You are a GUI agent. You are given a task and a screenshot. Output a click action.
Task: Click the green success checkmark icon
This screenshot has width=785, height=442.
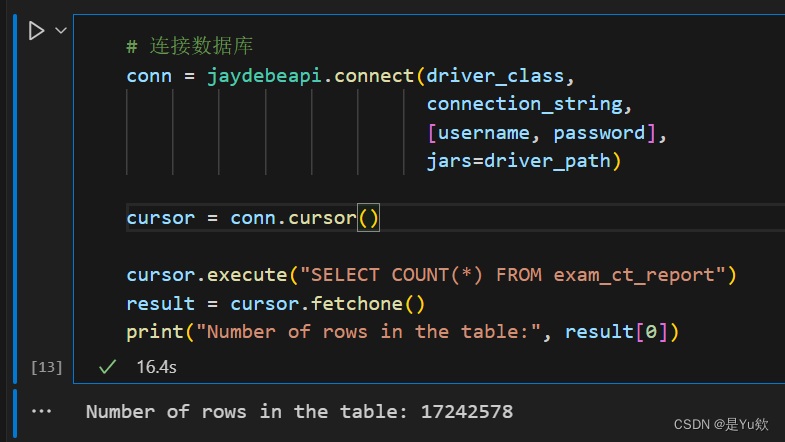pyautogui.click(x=107, y=368)
